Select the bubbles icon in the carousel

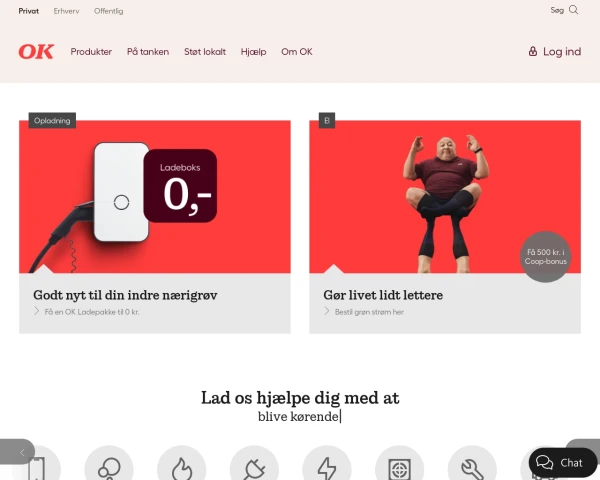tap(109, 467)
